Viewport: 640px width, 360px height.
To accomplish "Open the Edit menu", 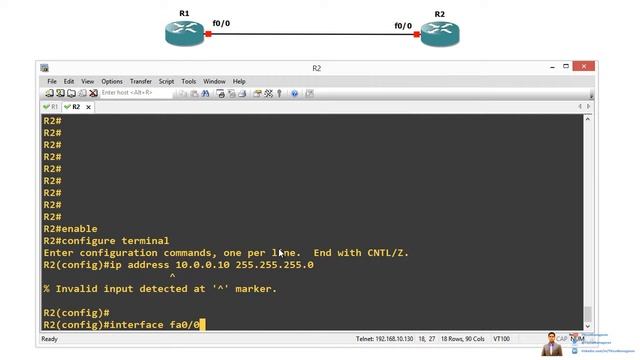I will pos(69,81).
